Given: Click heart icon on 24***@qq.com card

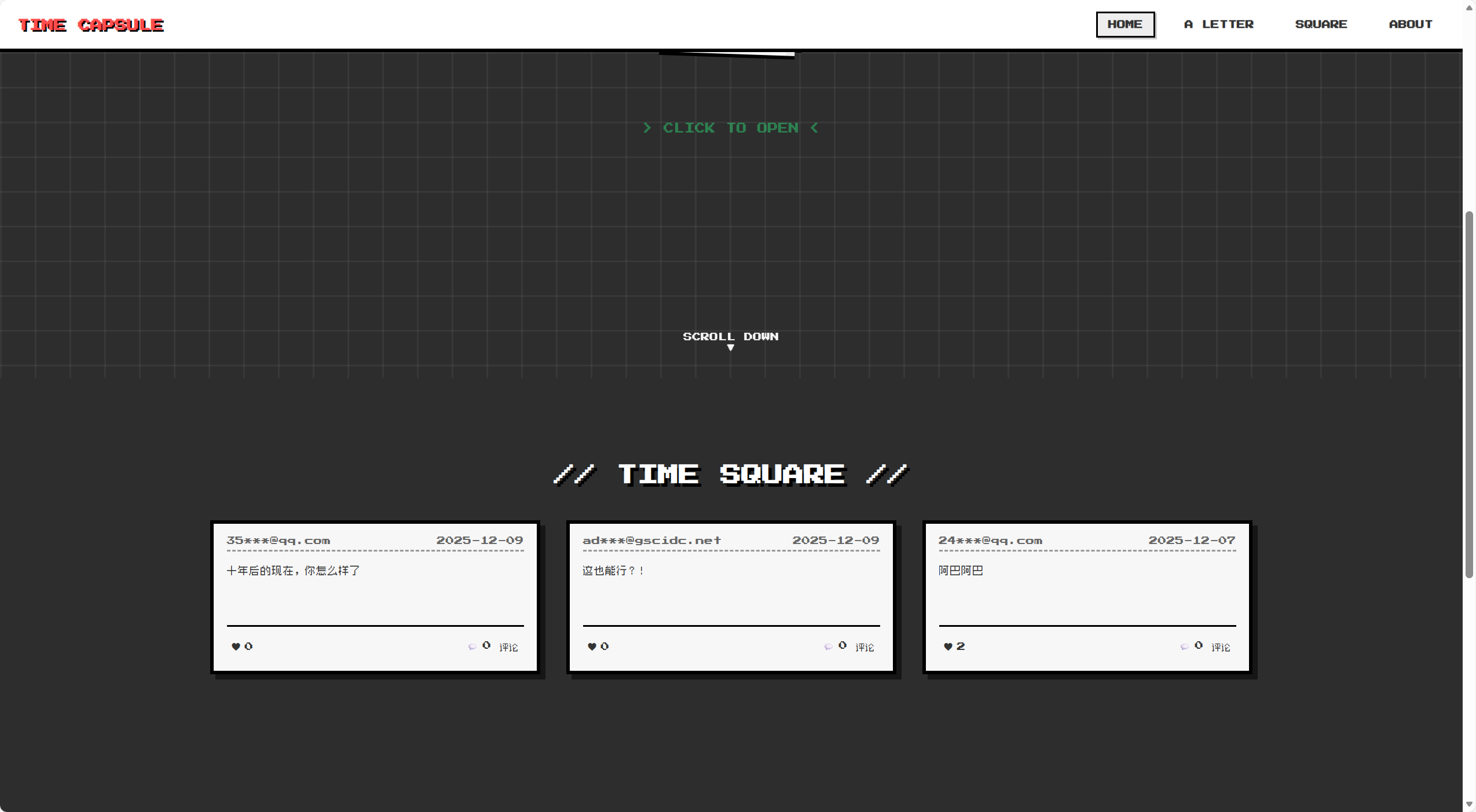Looking at the screenshot, I should pos(948,646).
